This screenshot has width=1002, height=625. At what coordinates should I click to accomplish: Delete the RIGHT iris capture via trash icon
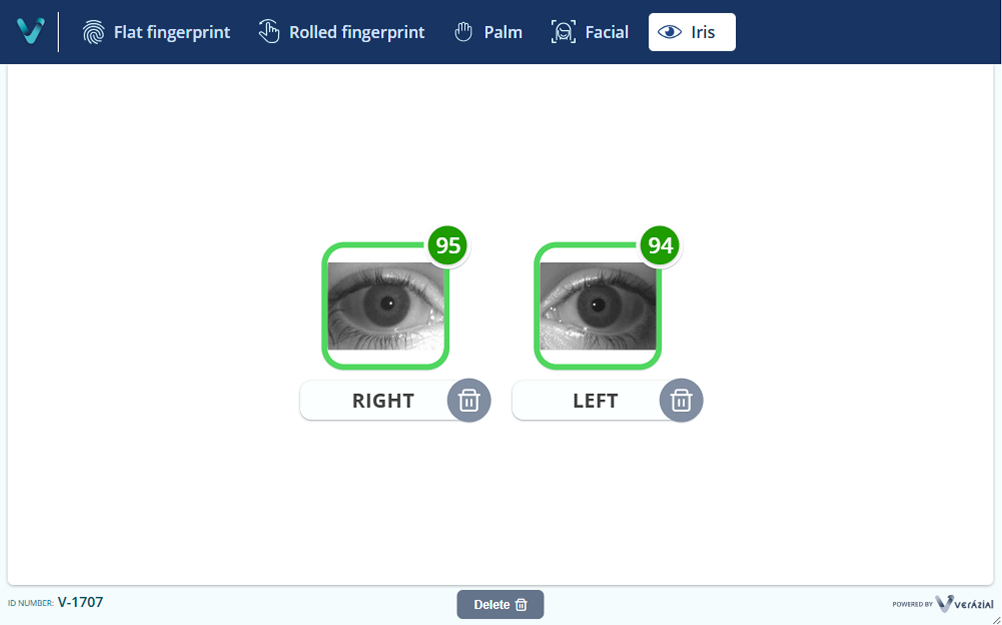pyautogui.click(x=469, y=401)
